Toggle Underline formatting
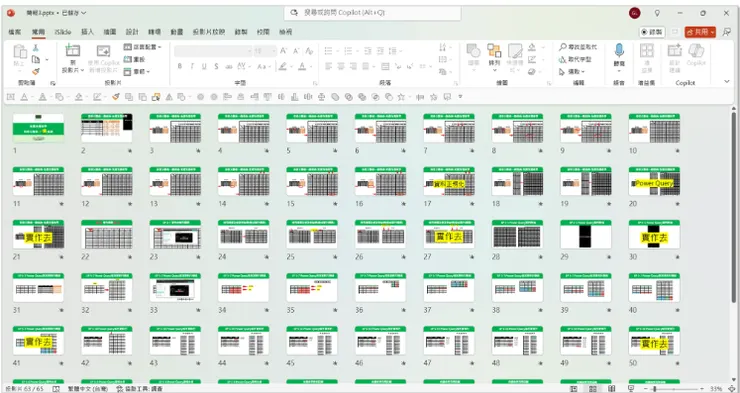Image resolution: width=740 pixels, height=393 pixels. click(x=204, y=67)
